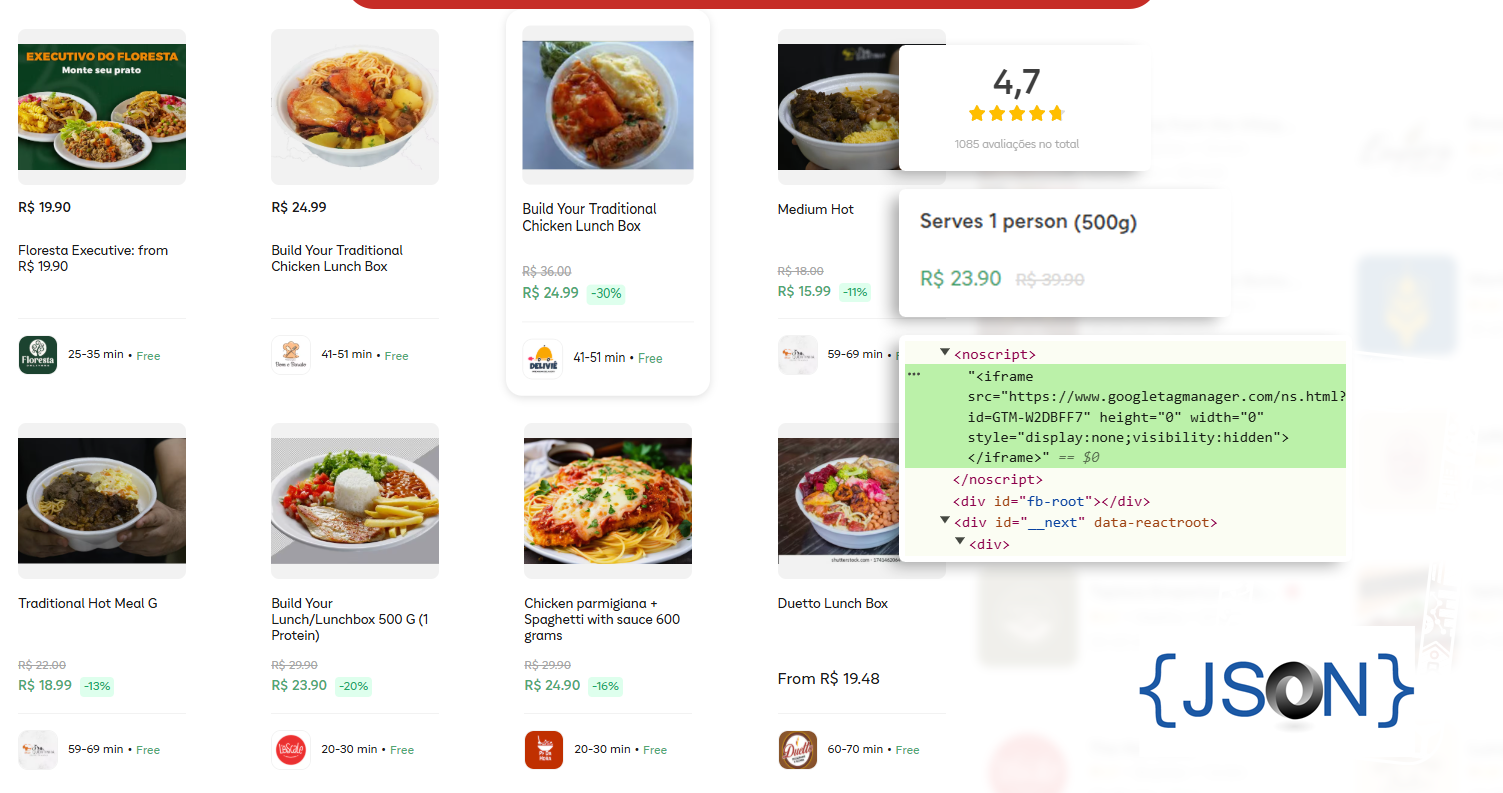Expand the noscript element in DevTools
The width and height of the screenshot is (1503, 793).
pos(944,352)
